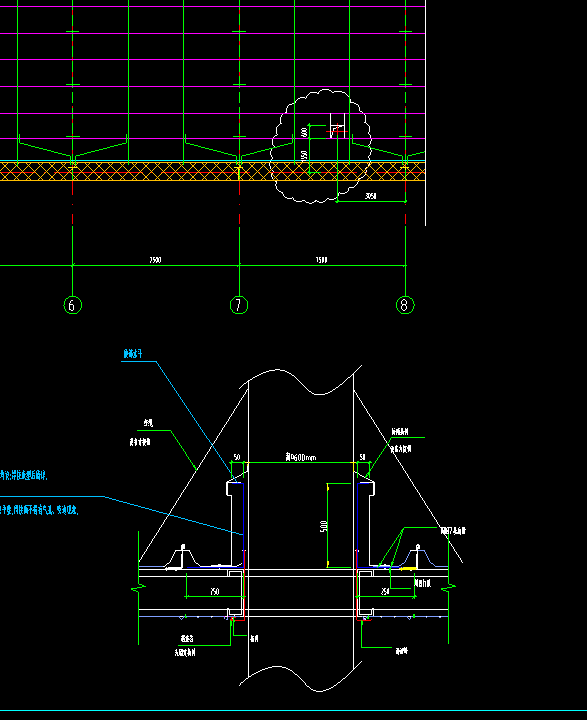Click the red crosshair opening marker in cloud
This screenshot has width=587, height=720.
[337, 131]
